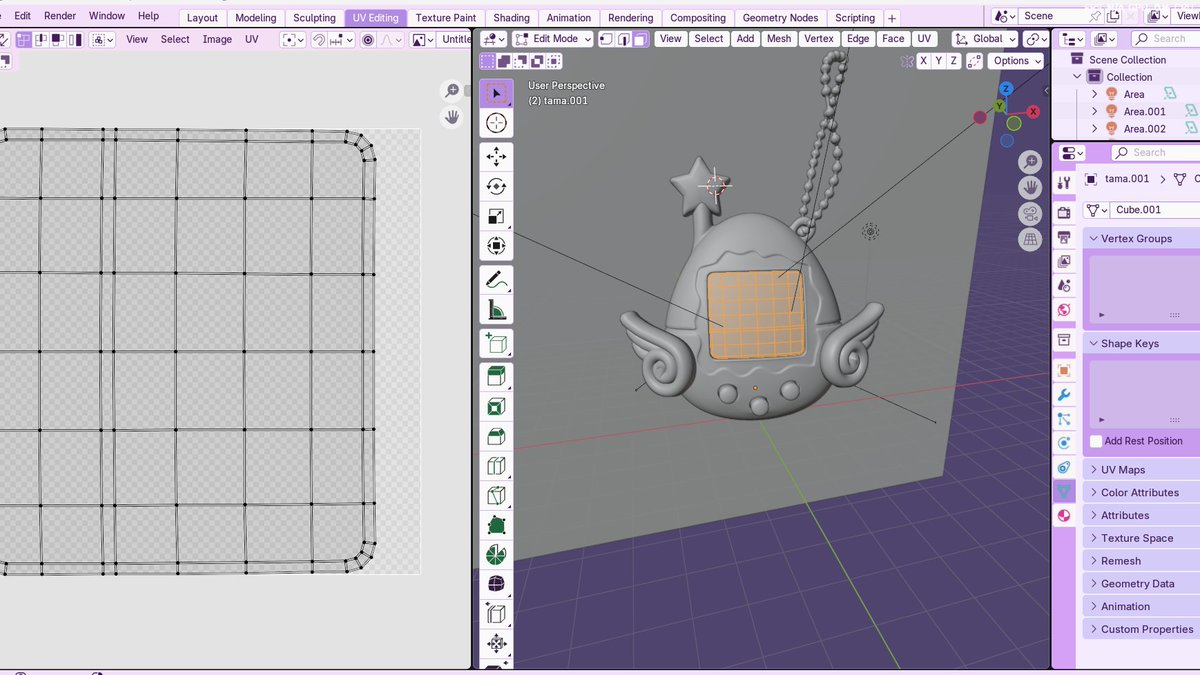This screenshot has width=1200, height=675.
Task: Open the UV menu in the UV editor
Action: tap(251, 39)
